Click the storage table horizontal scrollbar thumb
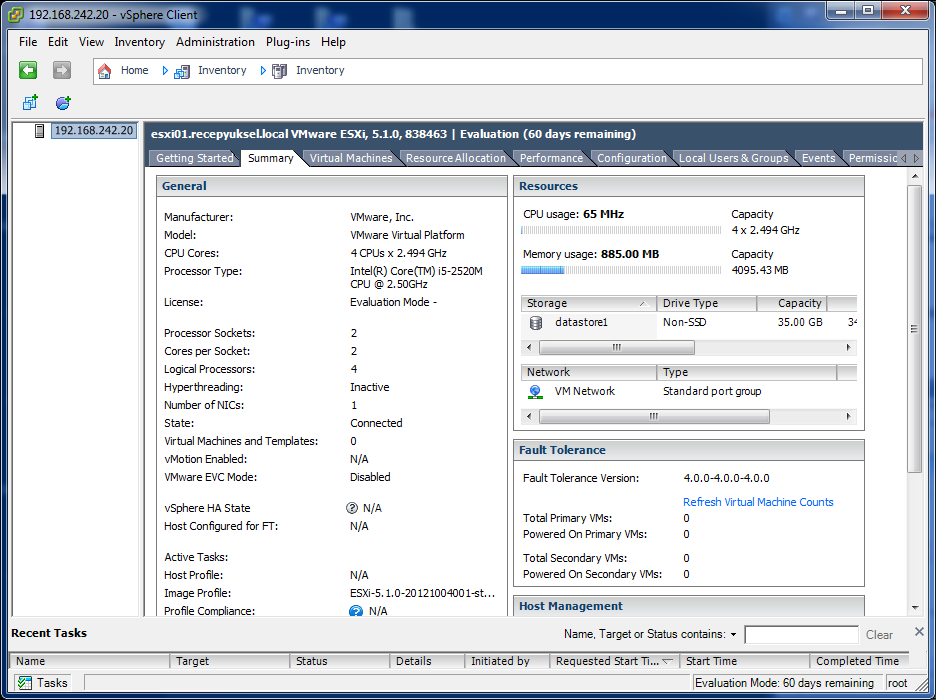Image resolution: width=936 pixels, height=700 pixels. 617,348
